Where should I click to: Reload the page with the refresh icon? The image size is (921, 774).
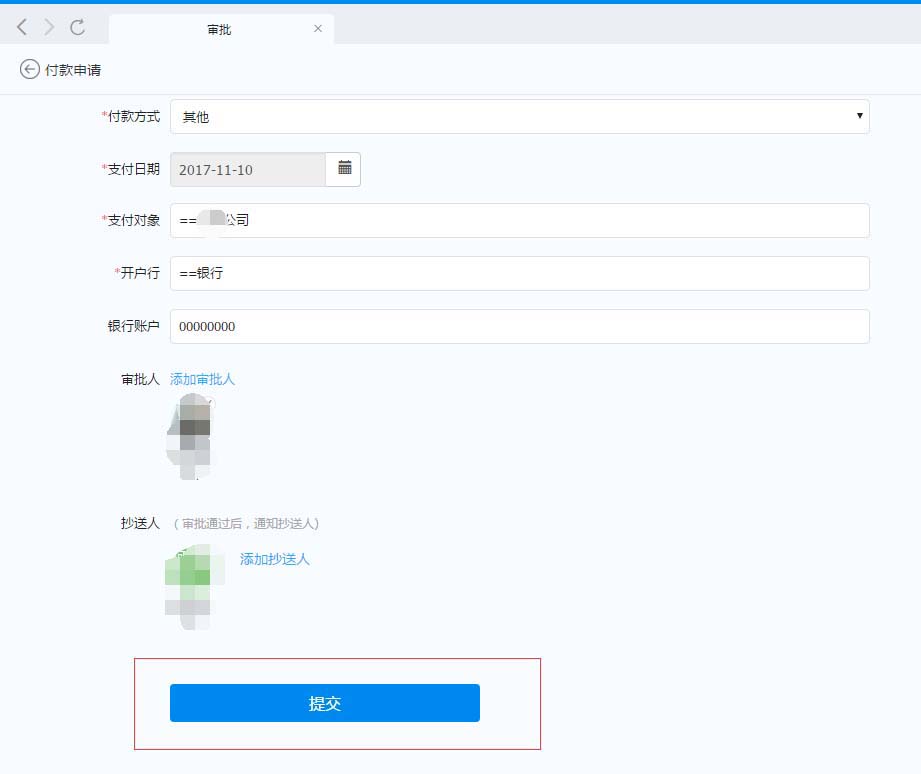pos(78,27)
